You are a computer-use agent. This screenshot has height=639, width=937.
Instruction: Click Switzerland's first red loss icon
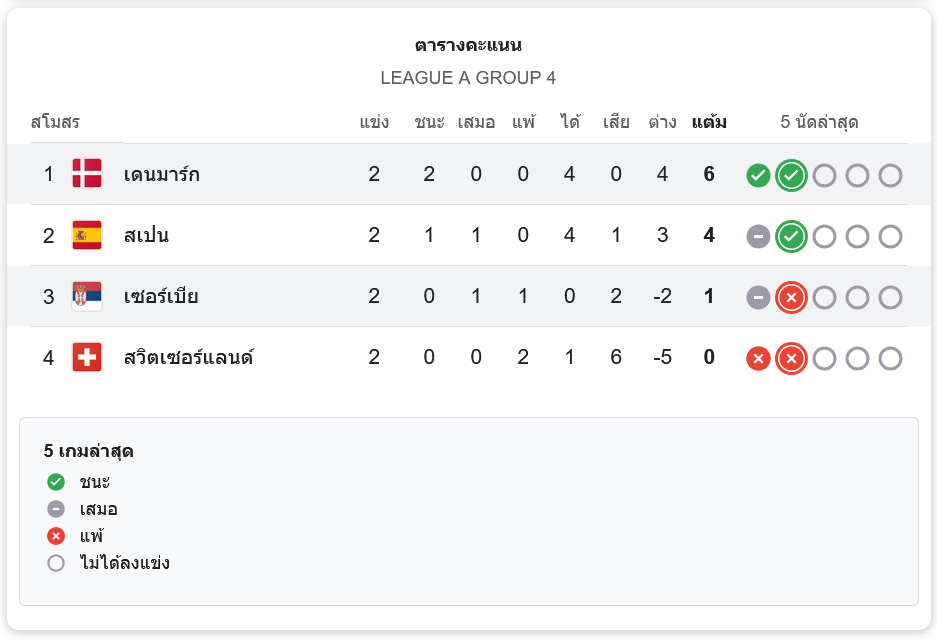[x=758, y=359]
